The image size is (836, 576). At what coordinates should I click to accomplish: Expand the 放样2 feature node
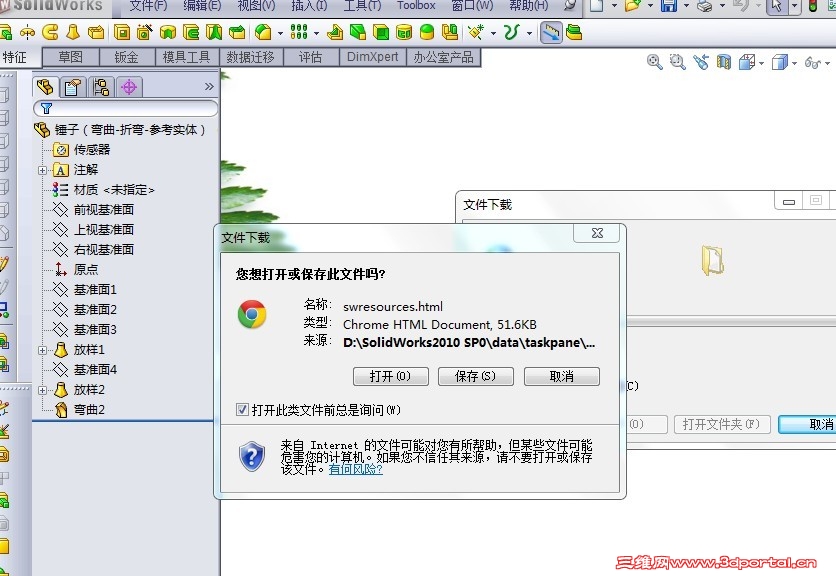[43, 390]
